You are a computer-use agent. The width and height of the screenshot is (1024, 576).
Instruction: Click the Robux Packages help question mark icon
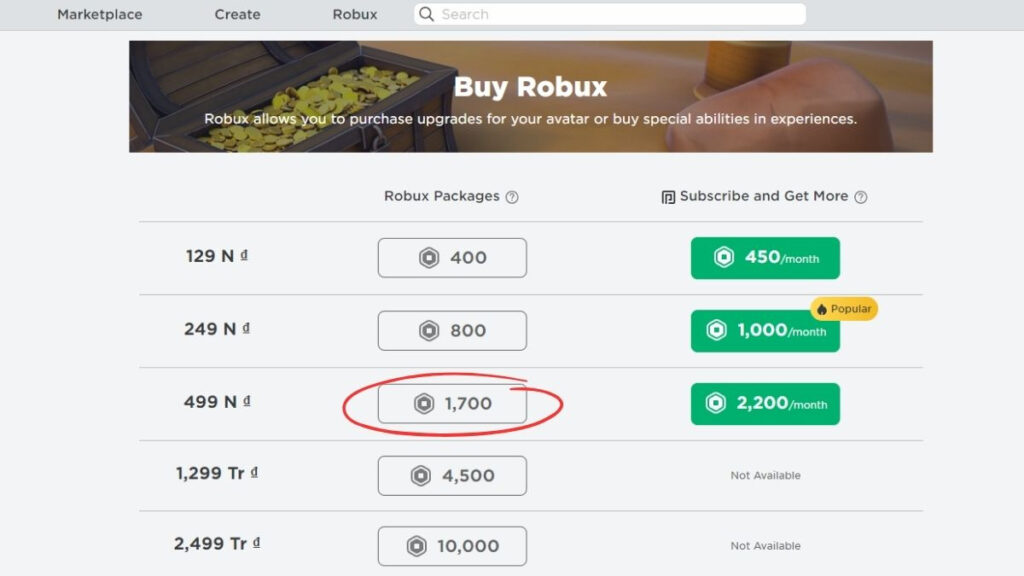pos(512,196)
